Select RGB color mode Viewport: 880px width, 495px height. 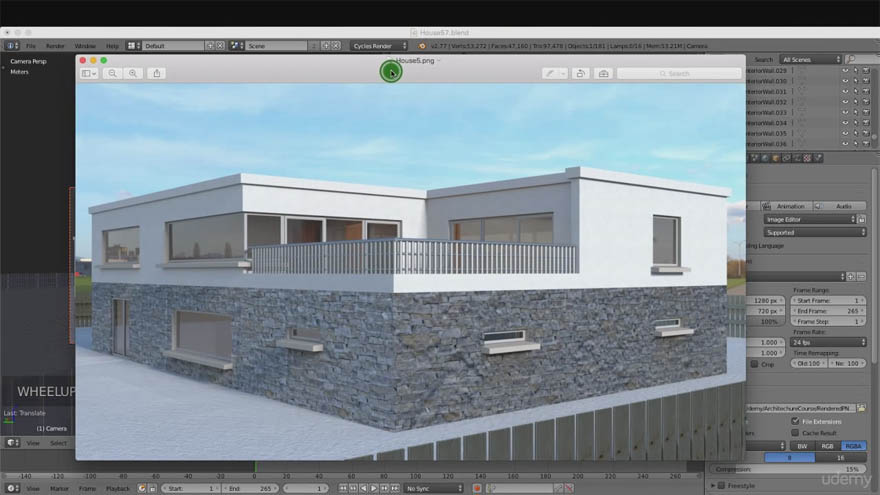828,446
